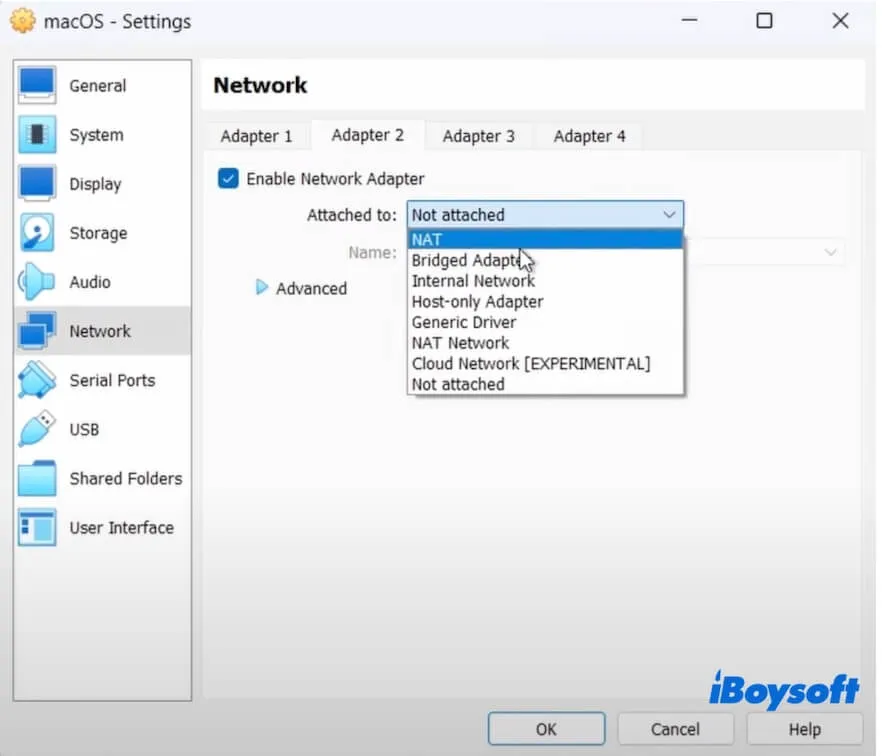Select the Audio speaker icon

pos(37,282)
